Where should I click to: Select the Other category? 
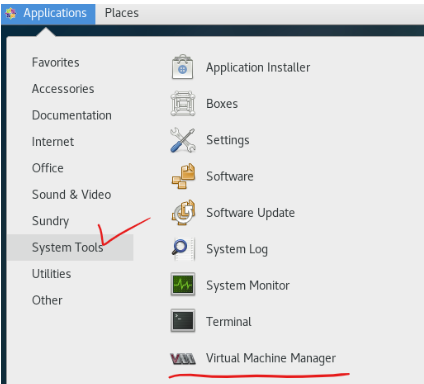click(x=47, y=300)
